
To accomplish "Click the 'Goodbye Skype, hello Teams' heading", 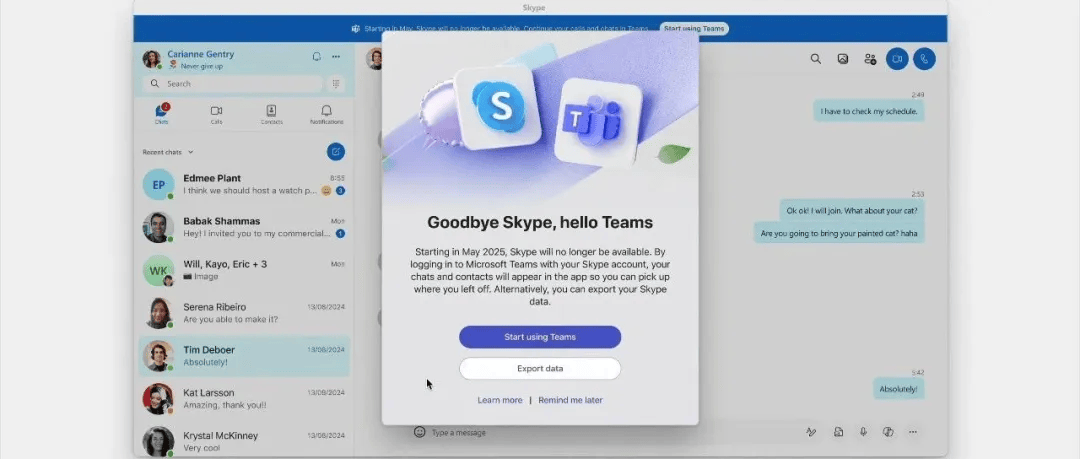I will click(x=540, y=223).
